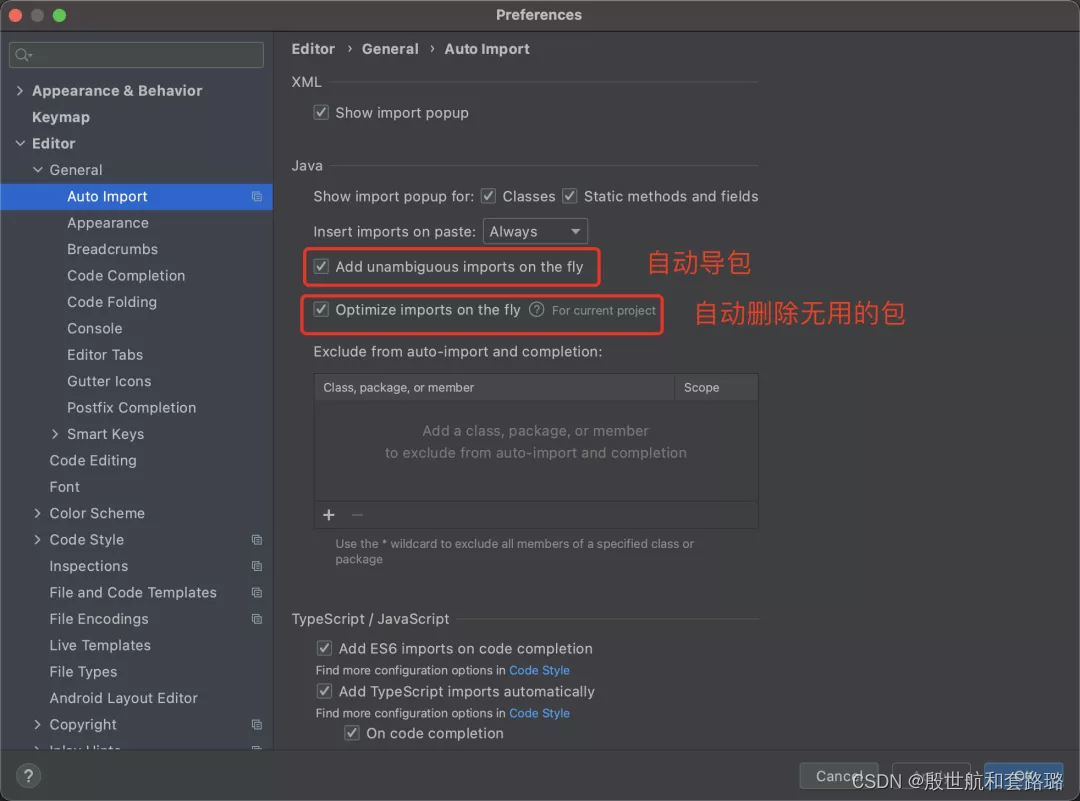The height and width of the screenshot is (801, 1080).
Task: Toggle Add TypeScript imports automatically
Action: point(324,691)
